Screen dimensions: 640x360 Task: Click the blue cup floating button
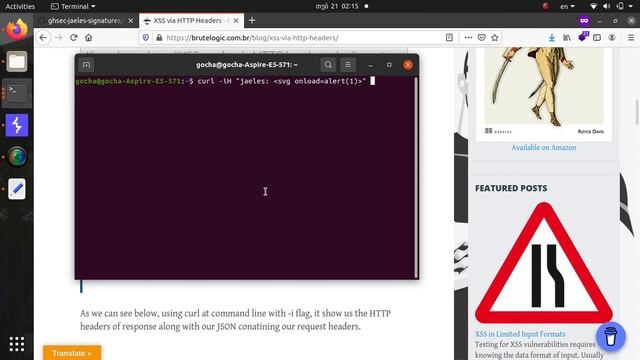611,337
